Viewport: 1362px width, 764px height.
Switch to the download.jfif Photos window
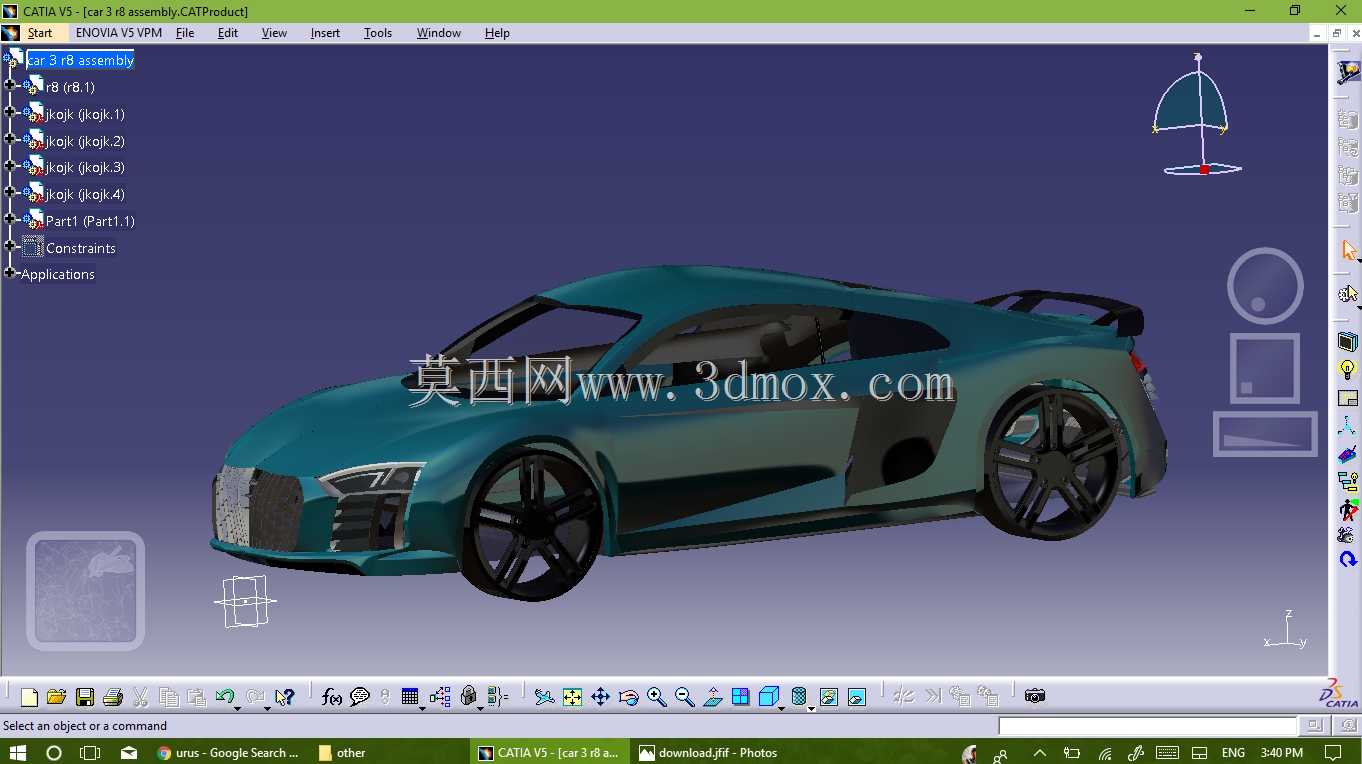708,753
